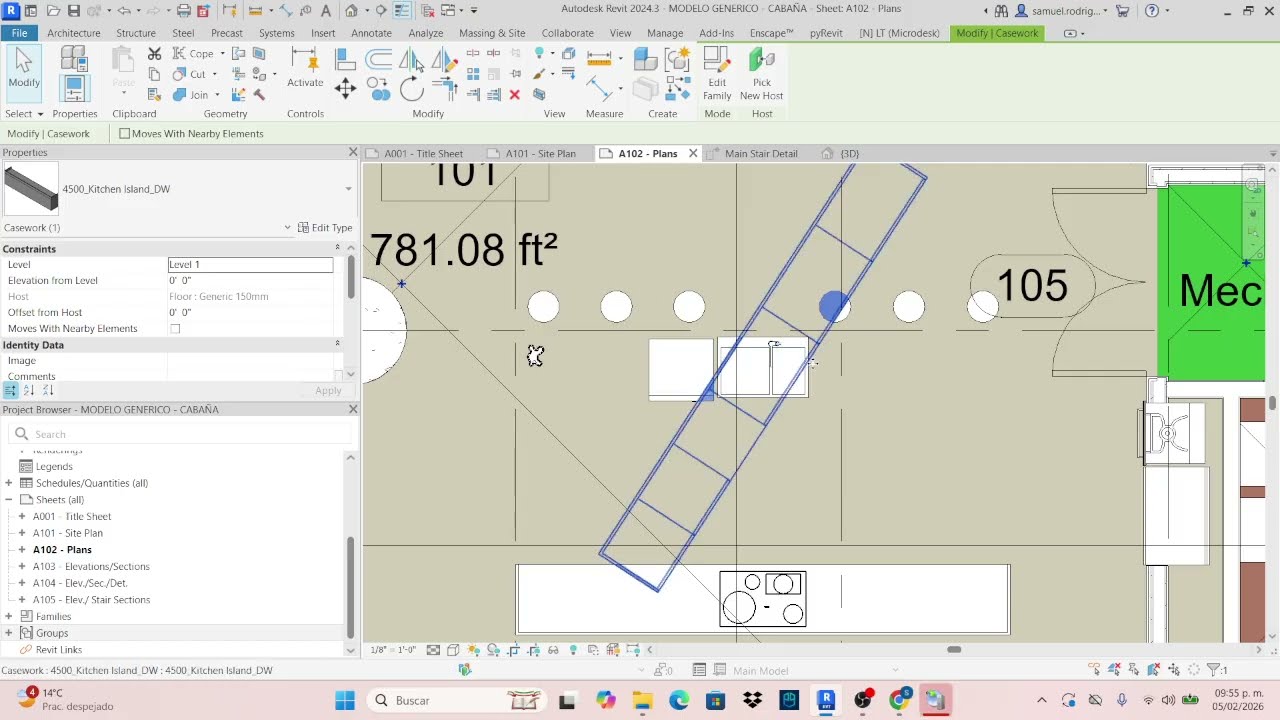
Task: Click the red Delete icon
Action: coord(514,95)
